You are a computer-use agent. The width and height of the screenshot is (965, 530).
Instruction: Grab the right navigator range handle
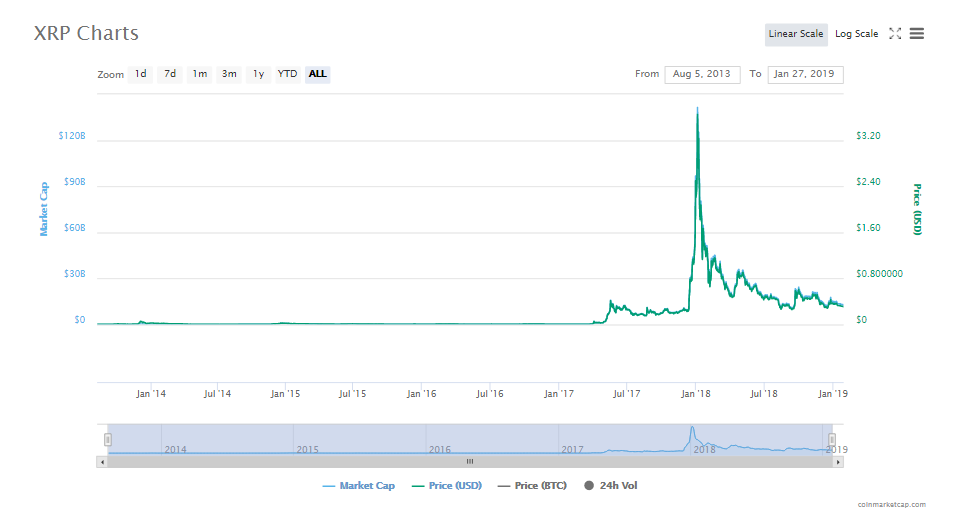pyautogui.click(x=831, y=440)
